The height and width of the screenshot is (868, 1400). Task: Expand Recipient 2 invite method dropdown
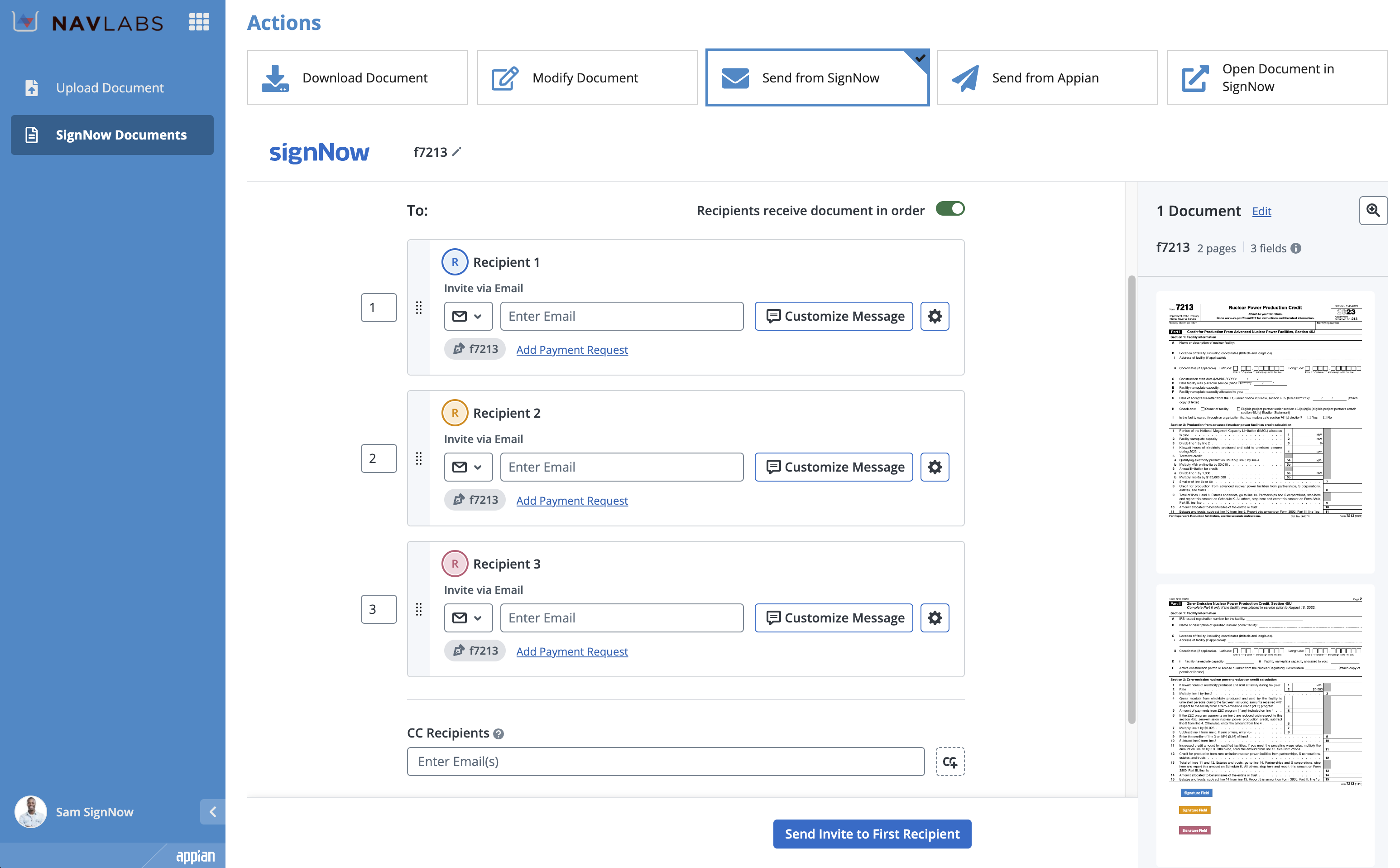click(x=468, y=467)
